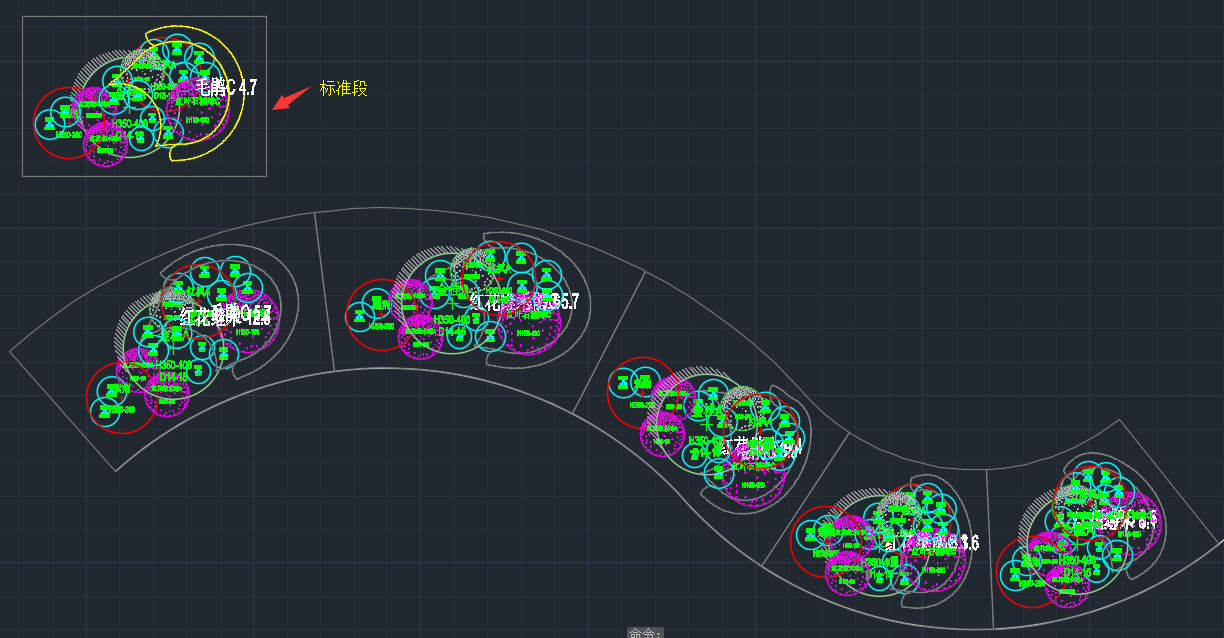Select the white 毛鹃C 4.7 plant label
The width and height of the screenshot is (1224, 638).
click(x=226, y=88)
